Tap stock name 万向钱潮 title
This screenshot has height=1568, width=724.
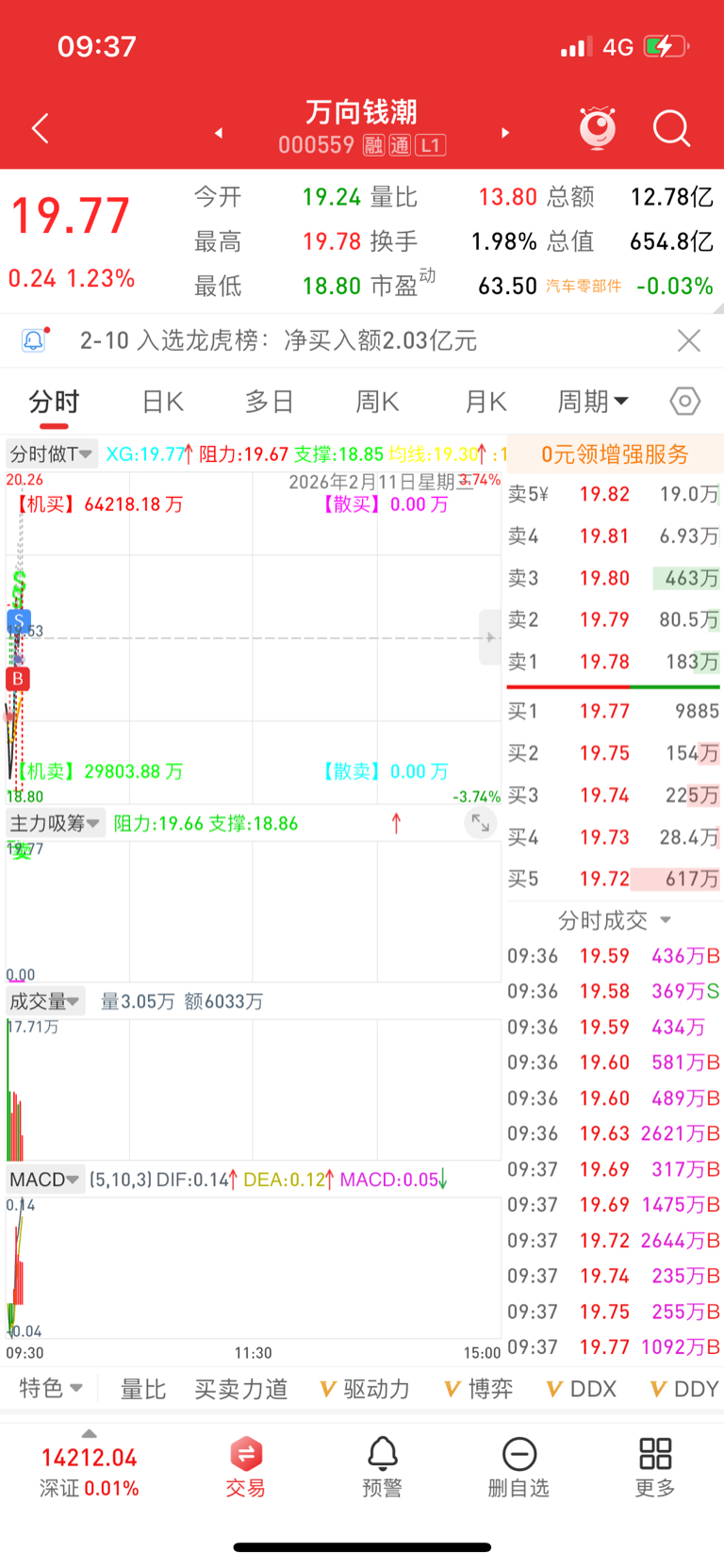coord(361,112)
